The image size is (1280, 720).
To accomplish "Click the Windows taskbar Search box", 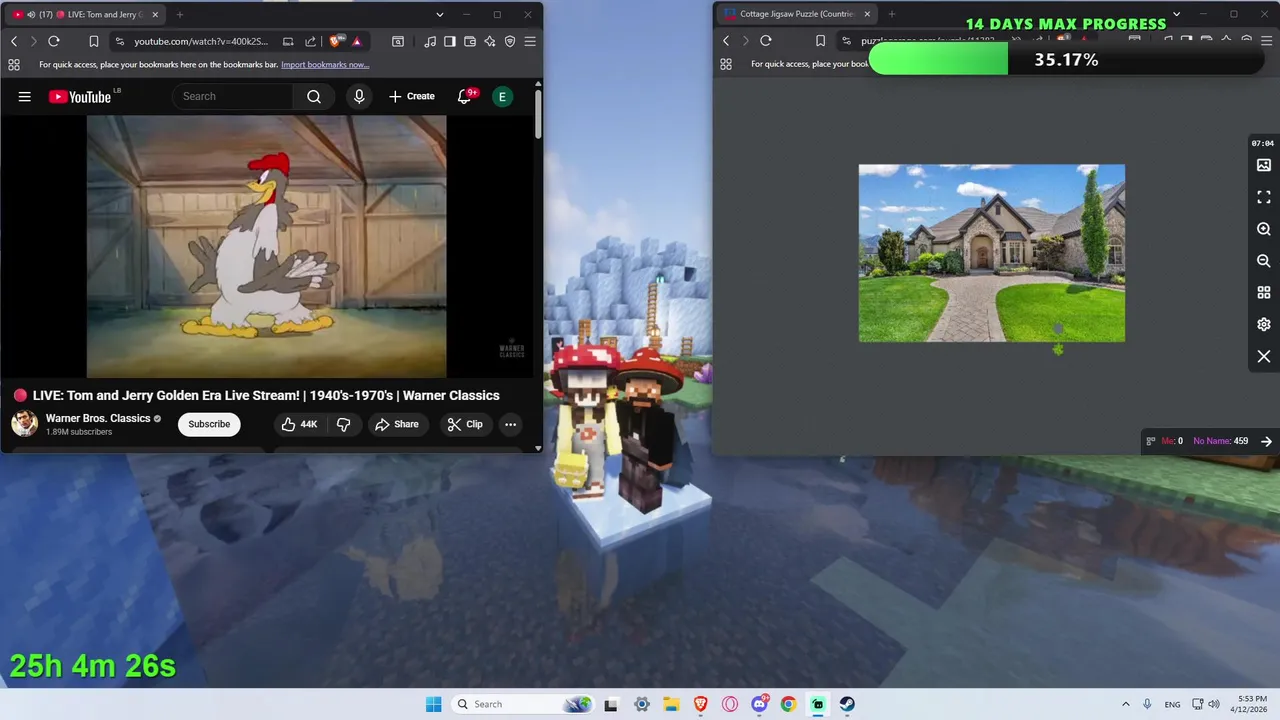I will pos(524,704).
